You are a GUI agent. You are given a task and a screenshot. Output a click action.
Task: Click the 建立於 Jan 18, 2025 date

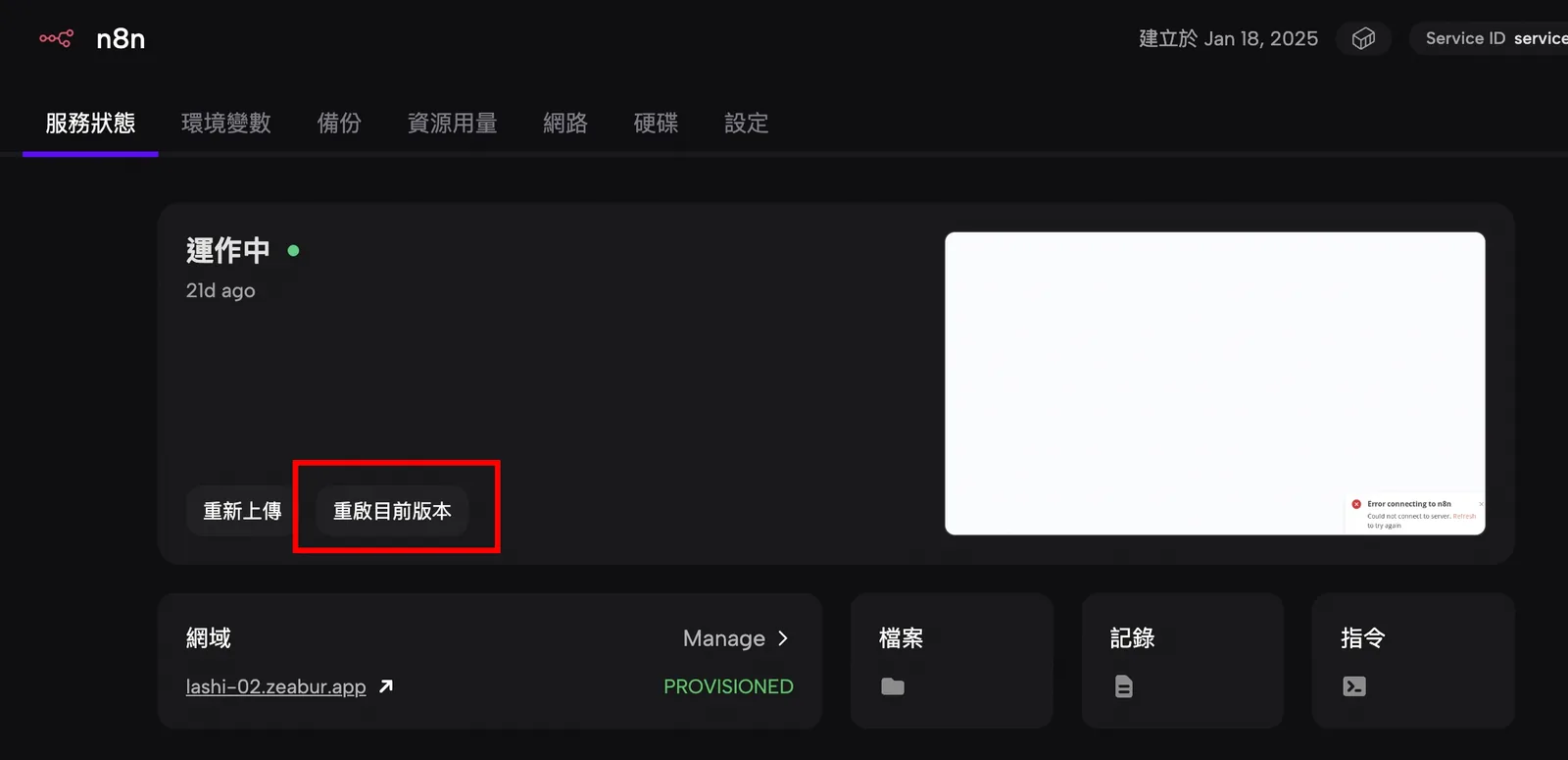pyautogui.click(x=1228, y=38)
